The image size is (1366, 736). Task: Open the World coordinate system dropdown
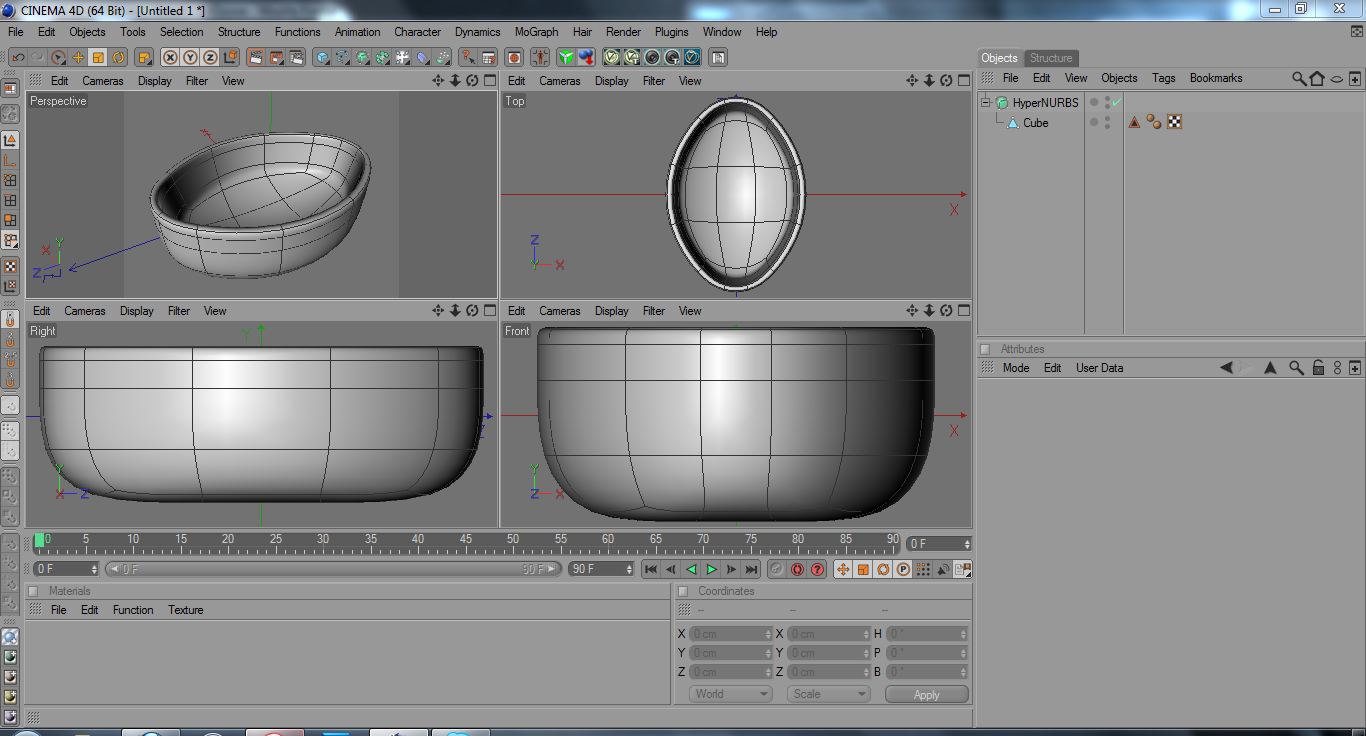click(730, 694)
